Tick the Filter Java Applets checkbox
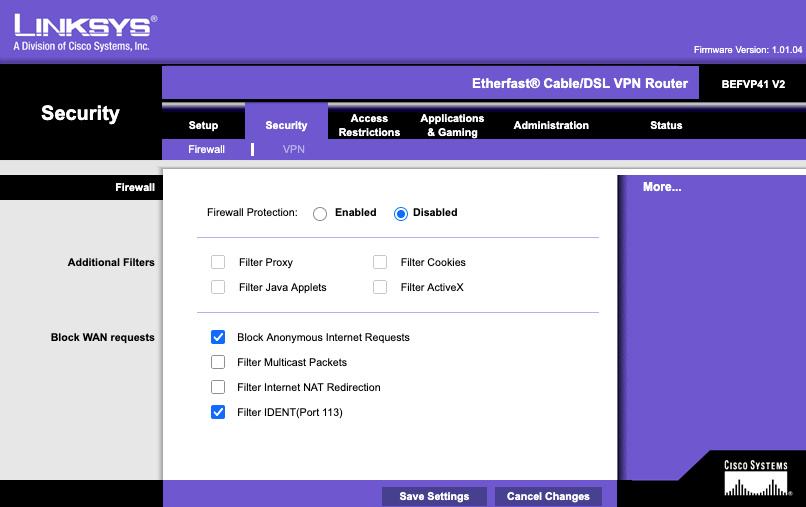Image resolution: width=806 pixels, height=507 pixels. pyautogui.click(x=218, y=287)
